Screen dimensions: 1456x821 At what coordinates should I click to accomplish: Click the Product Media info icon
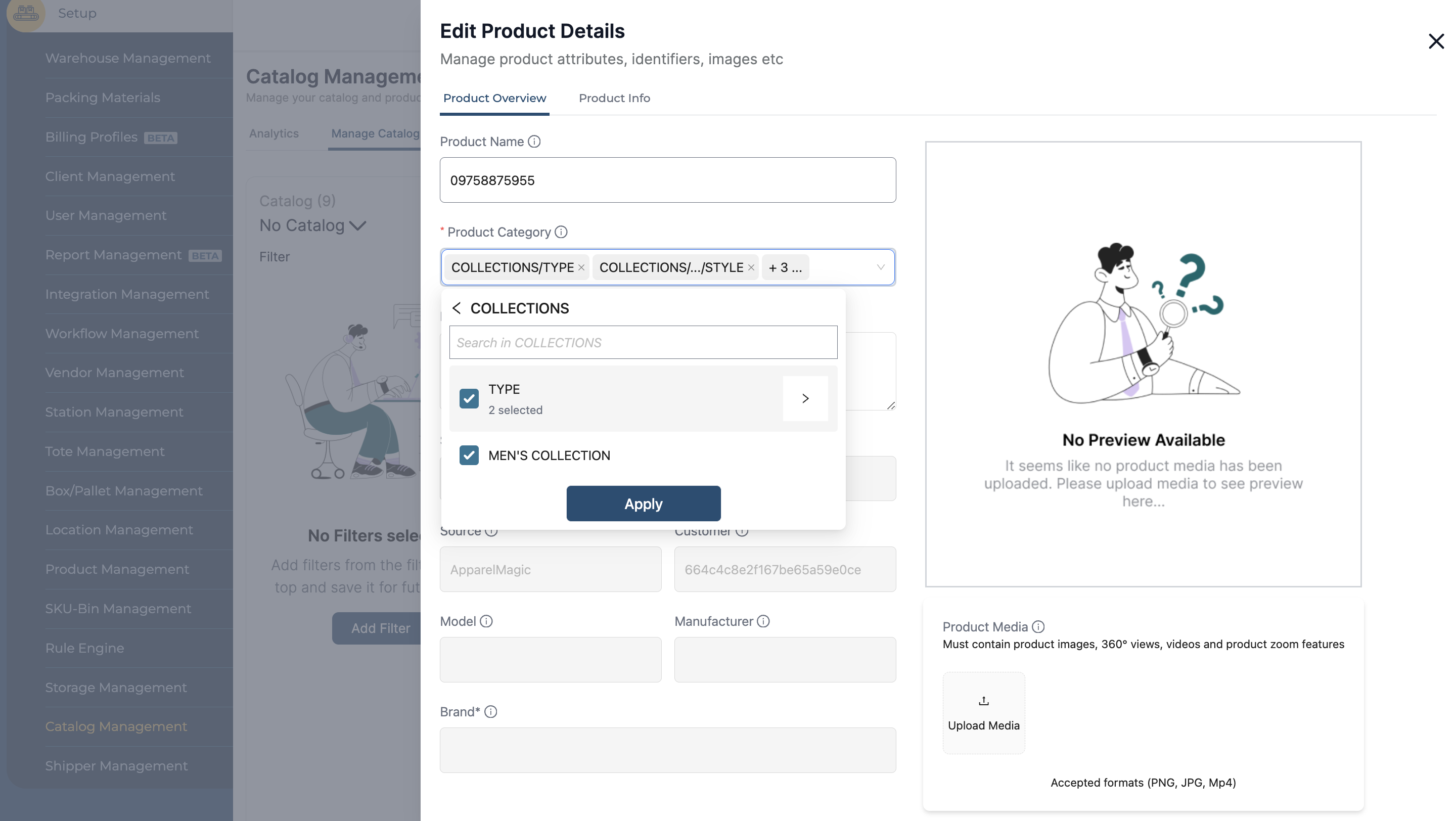1038,627
